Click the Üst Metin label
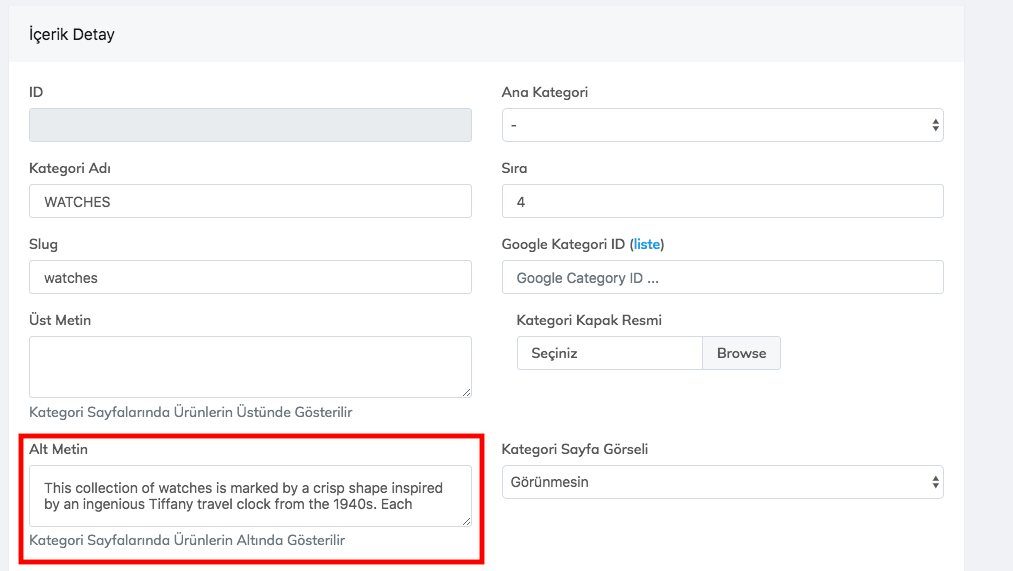Image resolution: width=1013 pixels, height=571 pixels. point(60,320)
